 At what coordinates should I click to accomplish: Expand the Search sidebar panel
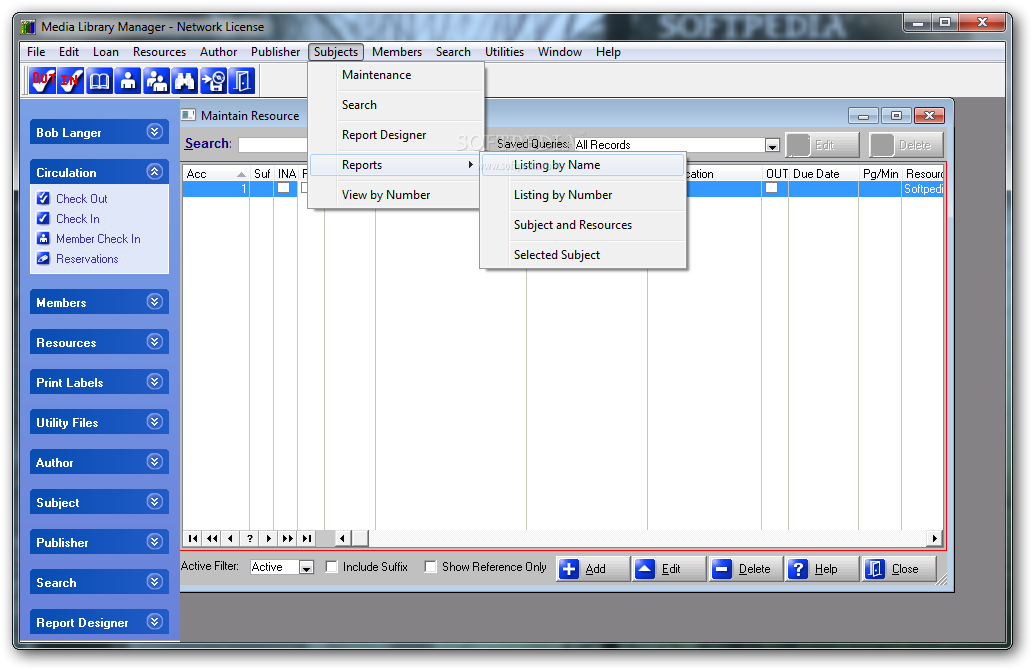(155, 582)
